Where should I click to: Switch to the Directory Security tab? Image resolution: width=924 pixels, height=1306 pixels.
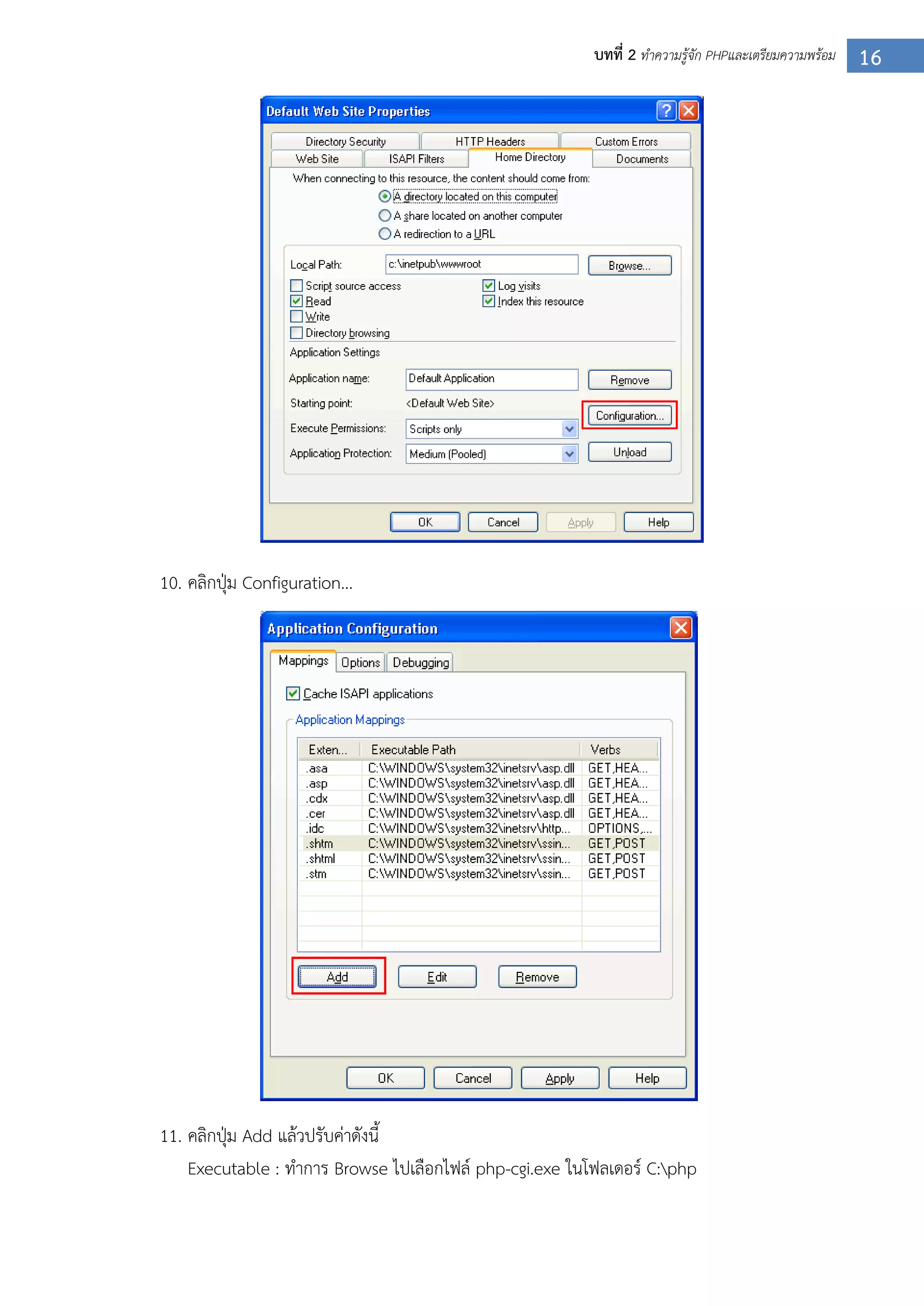pos(345,142)
